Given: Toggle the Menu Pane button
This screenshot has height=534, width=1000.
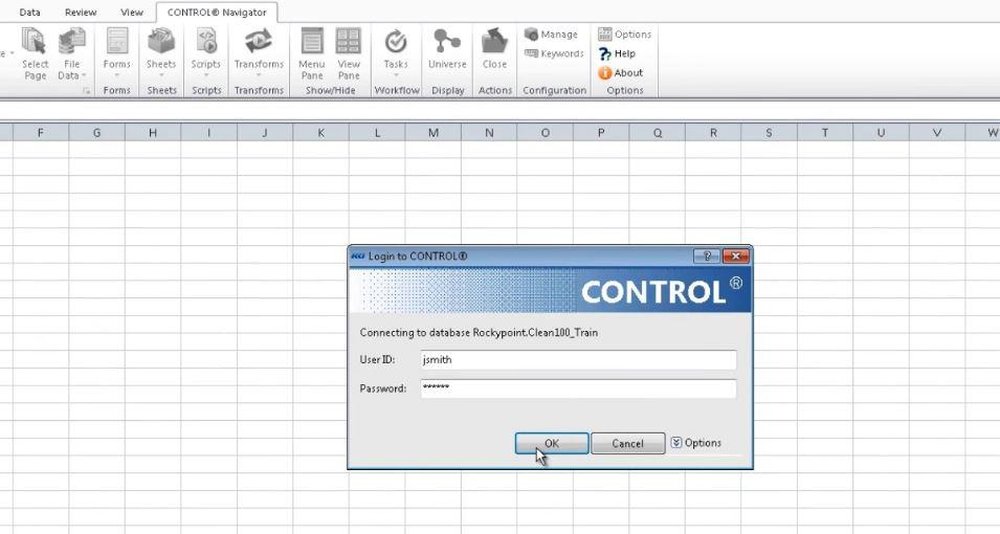Looking at the screenshot, I should click(x=312, y=54).
